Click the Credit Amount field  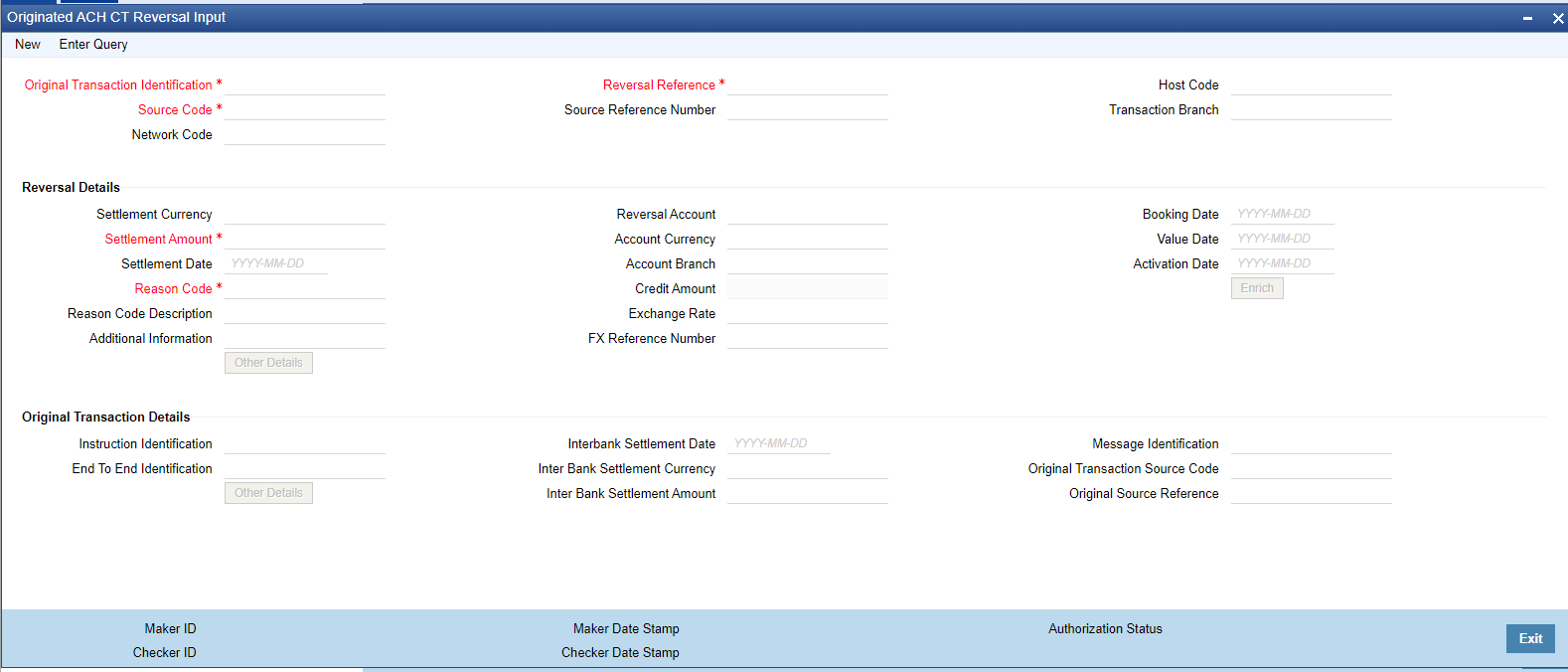pyautogui.click(x=808, y=288)
